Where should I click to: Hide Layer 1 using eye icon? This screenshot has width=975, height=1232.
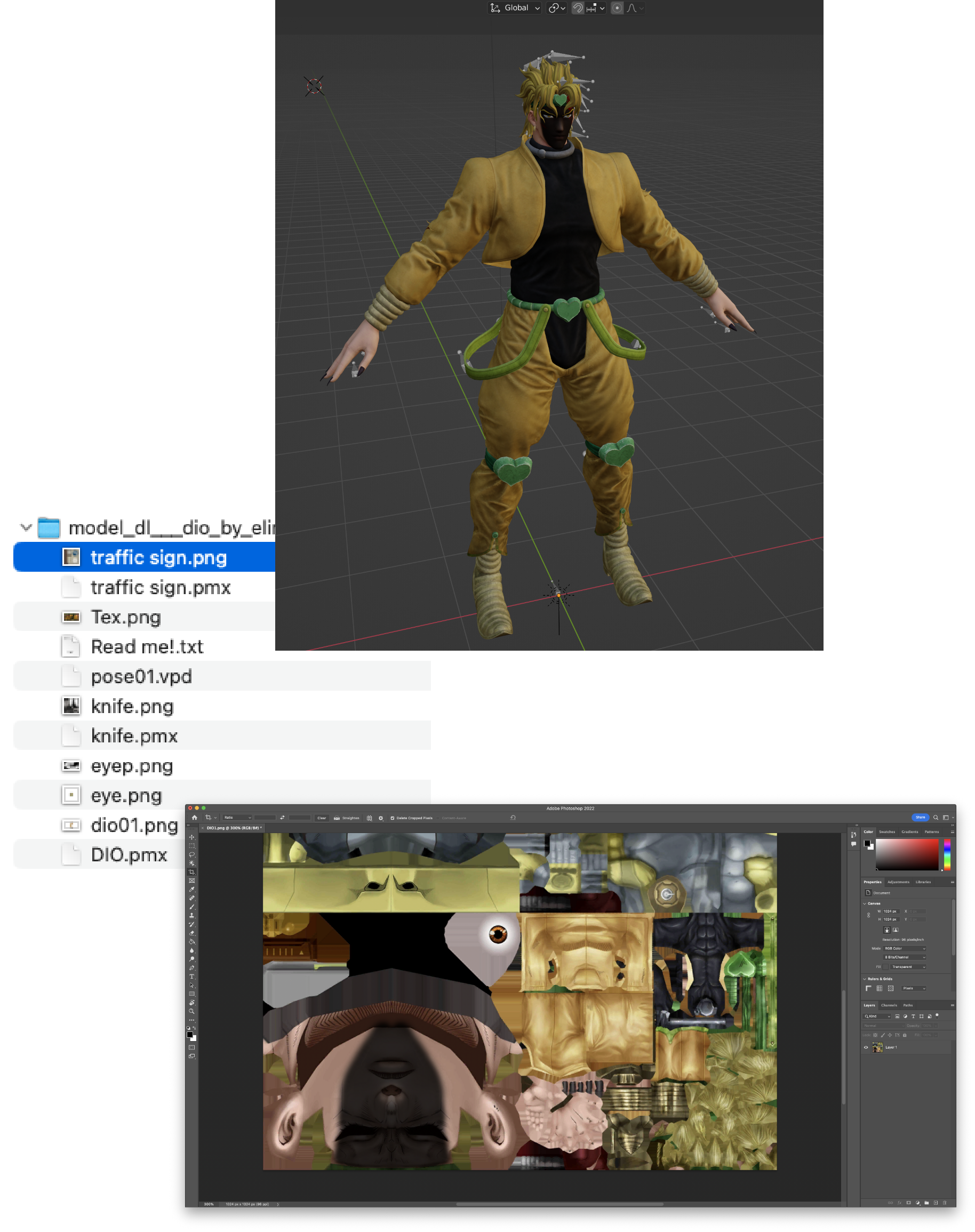[x=866, y=1047]
